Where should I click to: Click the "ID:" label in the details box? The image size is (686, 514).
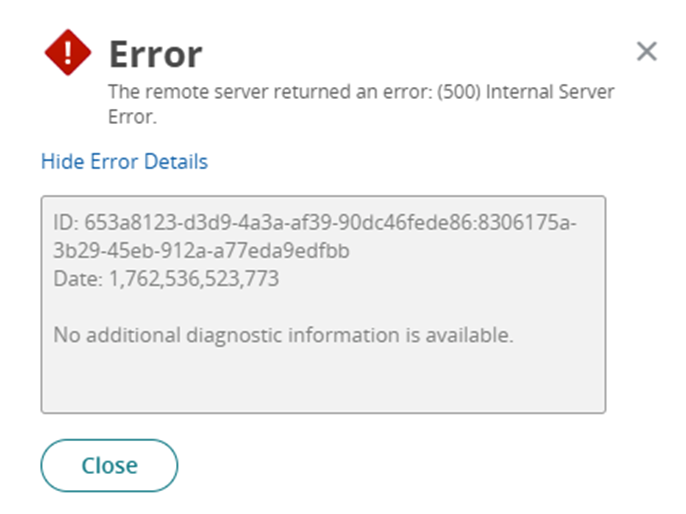66,223
